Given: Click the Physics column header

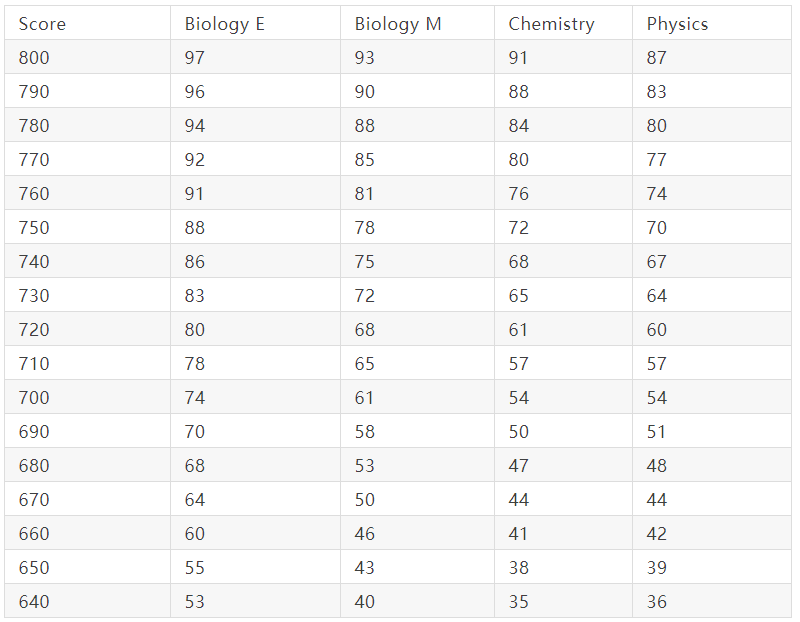Looking at the screenshot, I should [x=678, y=24].
